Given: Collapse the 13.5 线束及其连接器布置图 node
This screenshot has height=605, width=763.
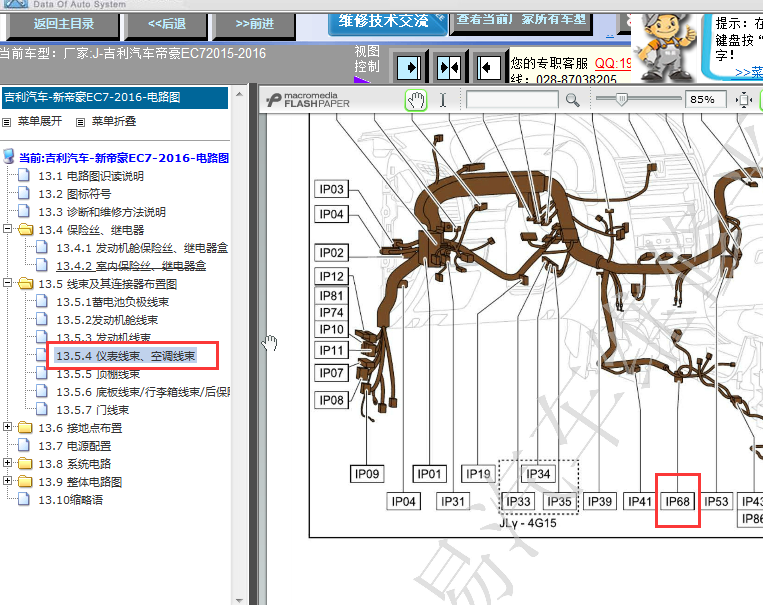Looking at the screenshot, I should (x=7, y=282).
